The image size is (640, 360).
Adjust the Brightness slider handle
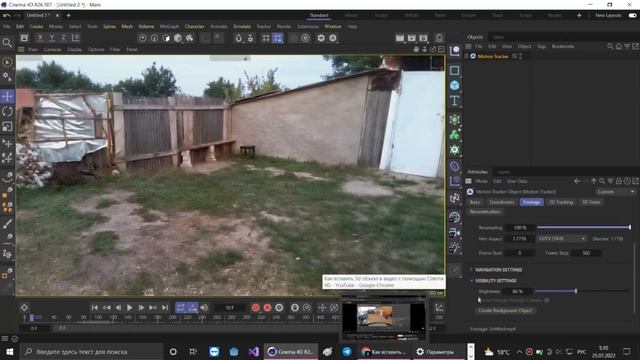coord(576,291)
